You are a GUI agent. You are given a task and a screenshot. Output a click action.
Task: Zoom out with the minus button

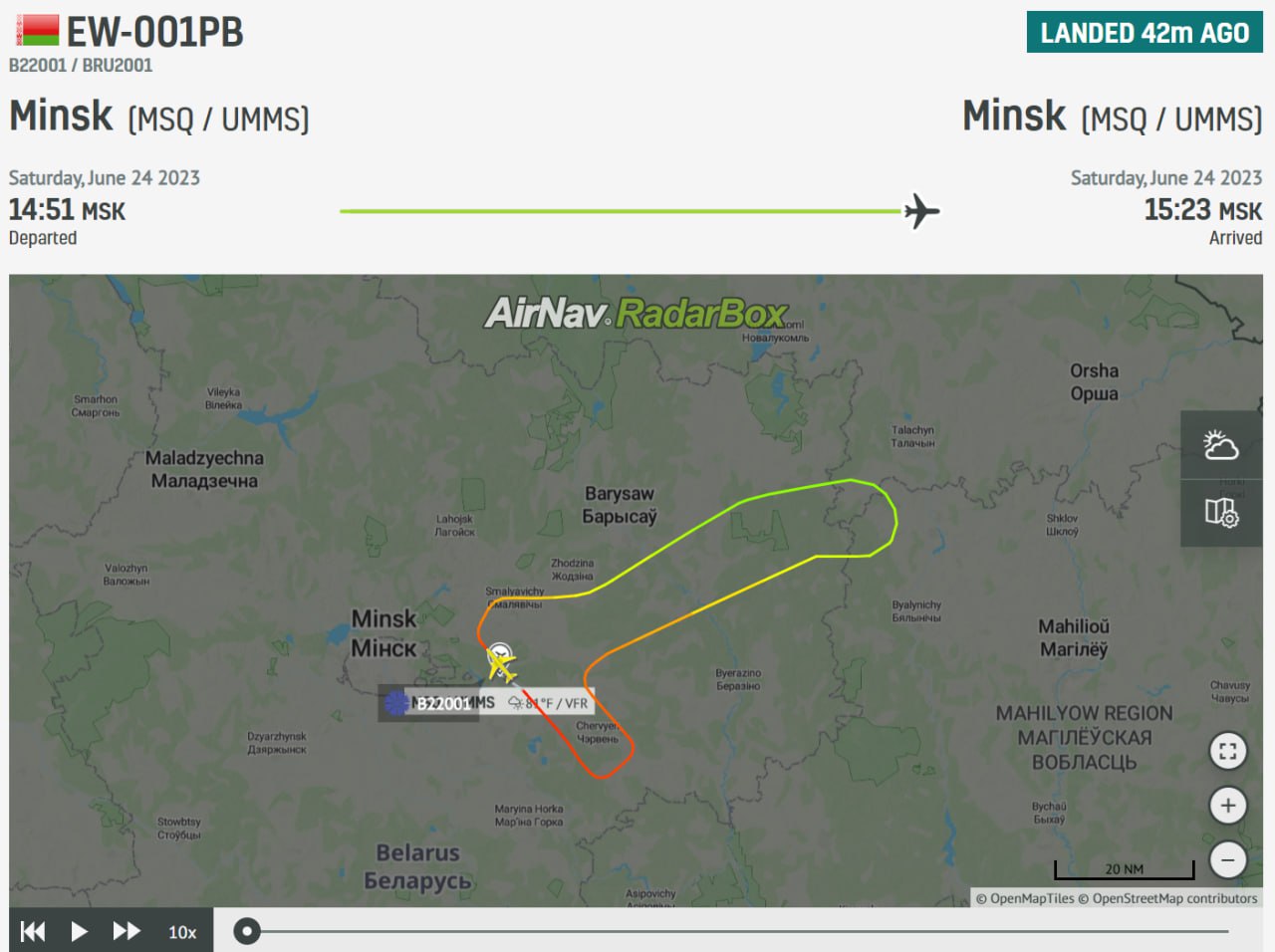(1228, 859)
